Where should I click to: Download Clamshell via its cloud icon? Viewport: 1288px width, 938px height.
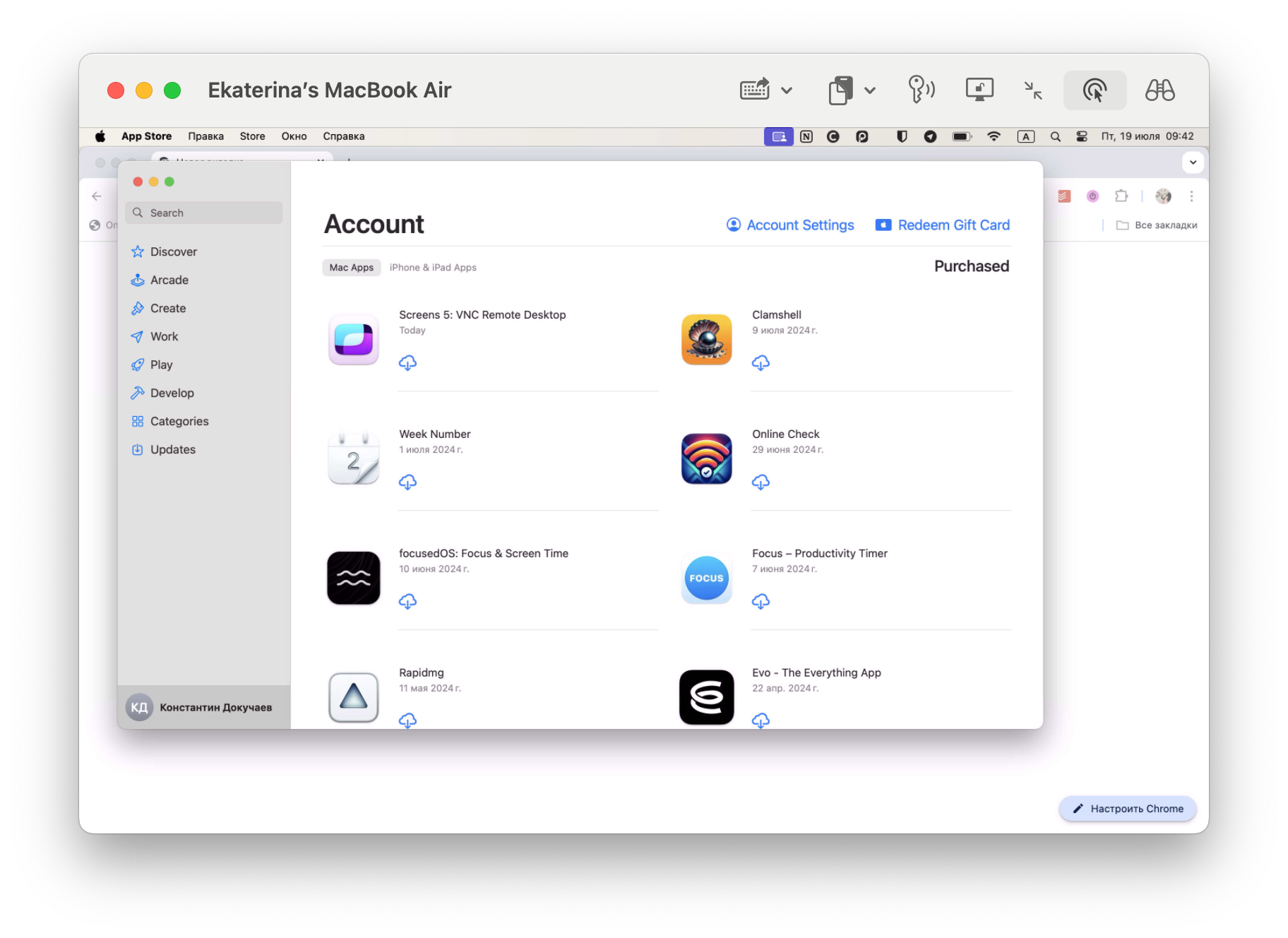(x=761, y=363)
